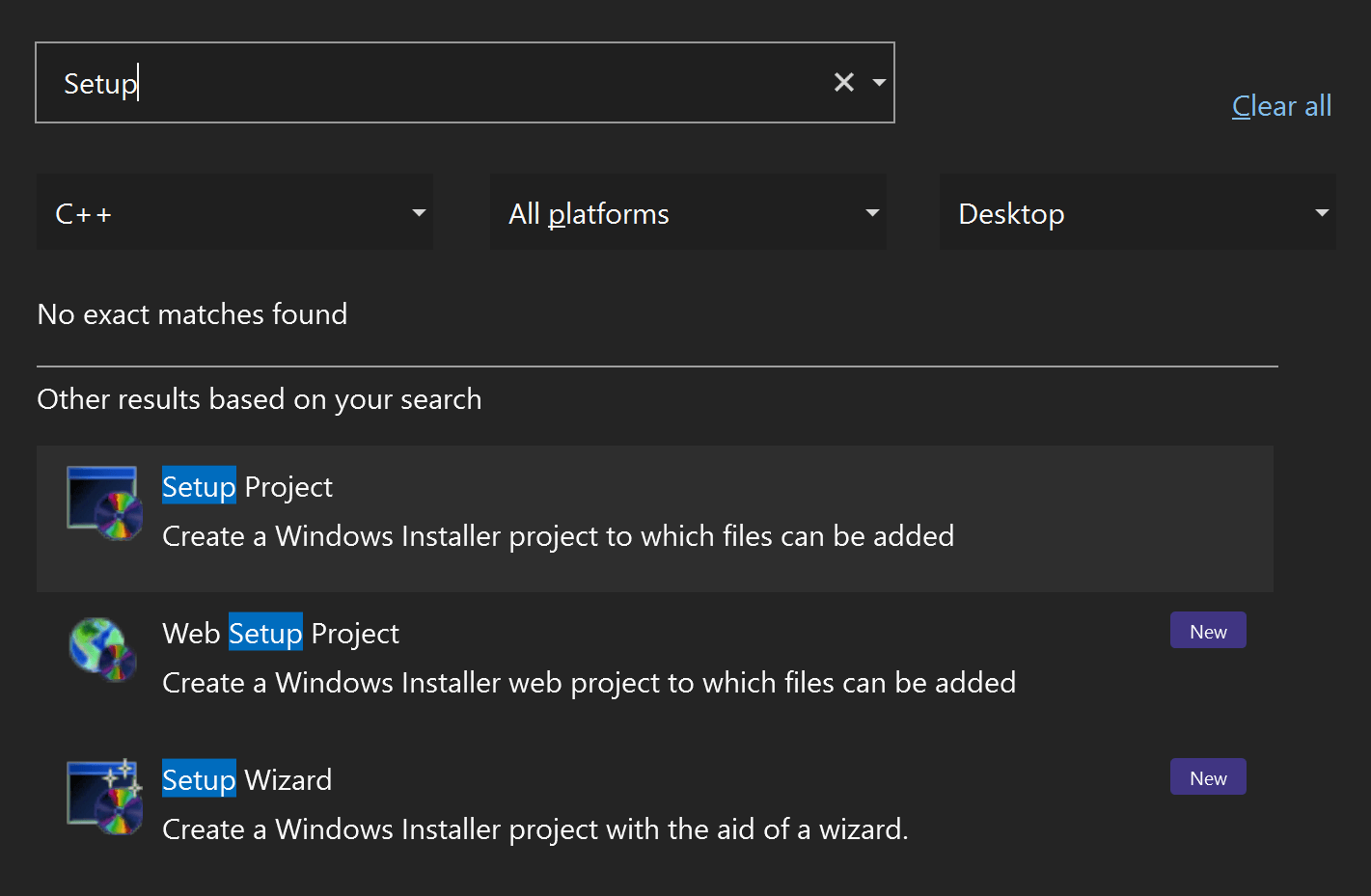Click the New badge on Setup Wizard
The width and height of the screenshot is (1371, 896).
[x=1207, y=776]
